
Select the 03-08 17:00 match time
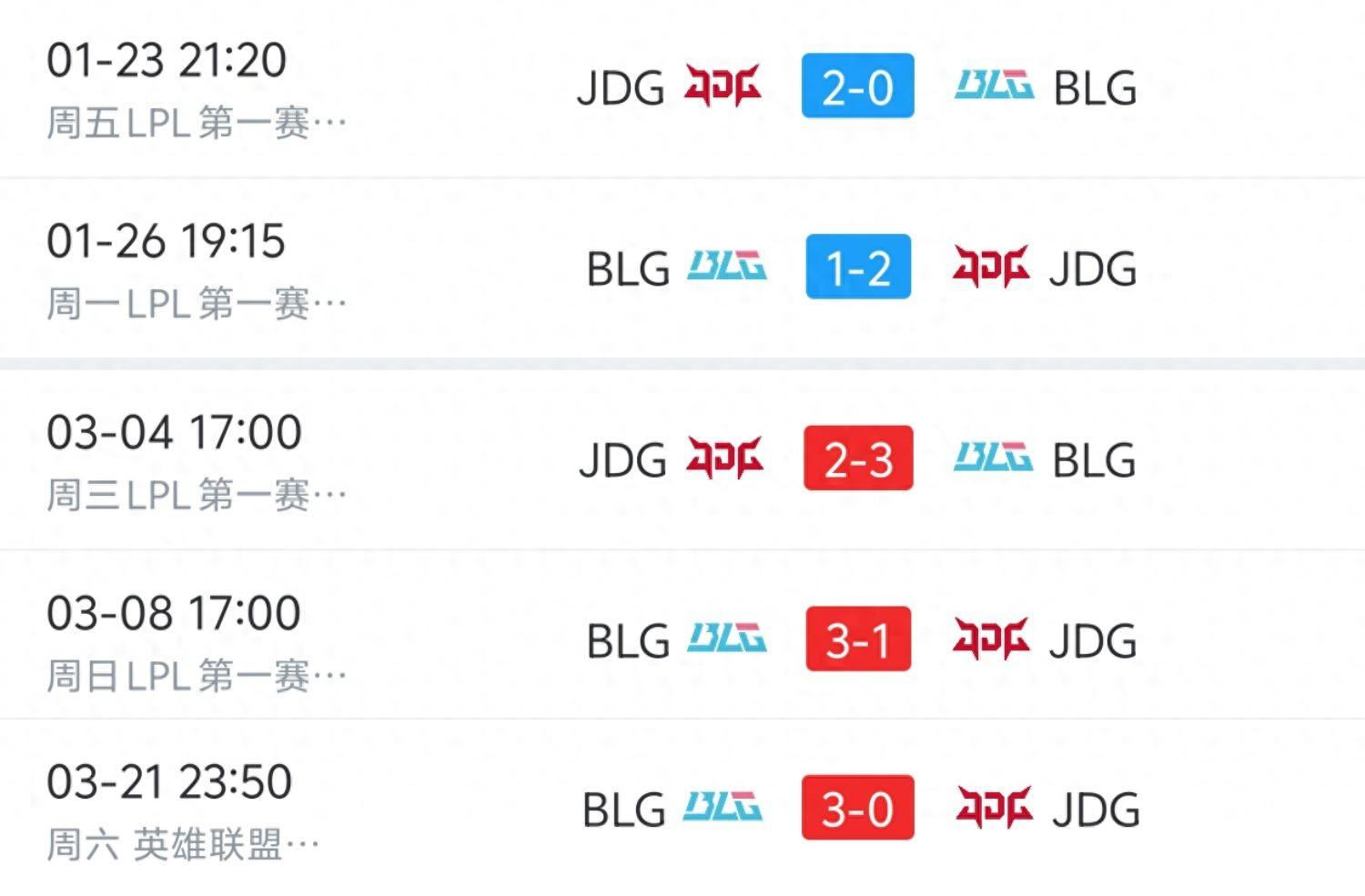click(x=174, y=613)
